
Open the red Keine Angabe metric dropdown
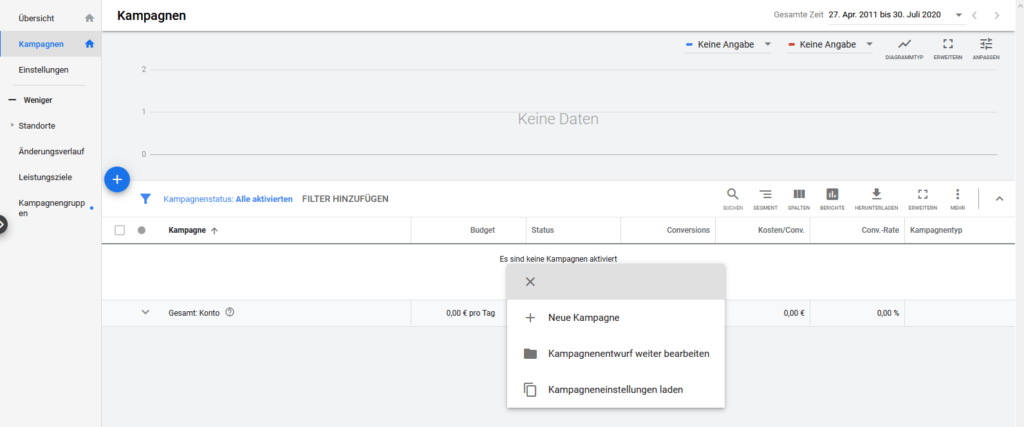click(830, 45)
